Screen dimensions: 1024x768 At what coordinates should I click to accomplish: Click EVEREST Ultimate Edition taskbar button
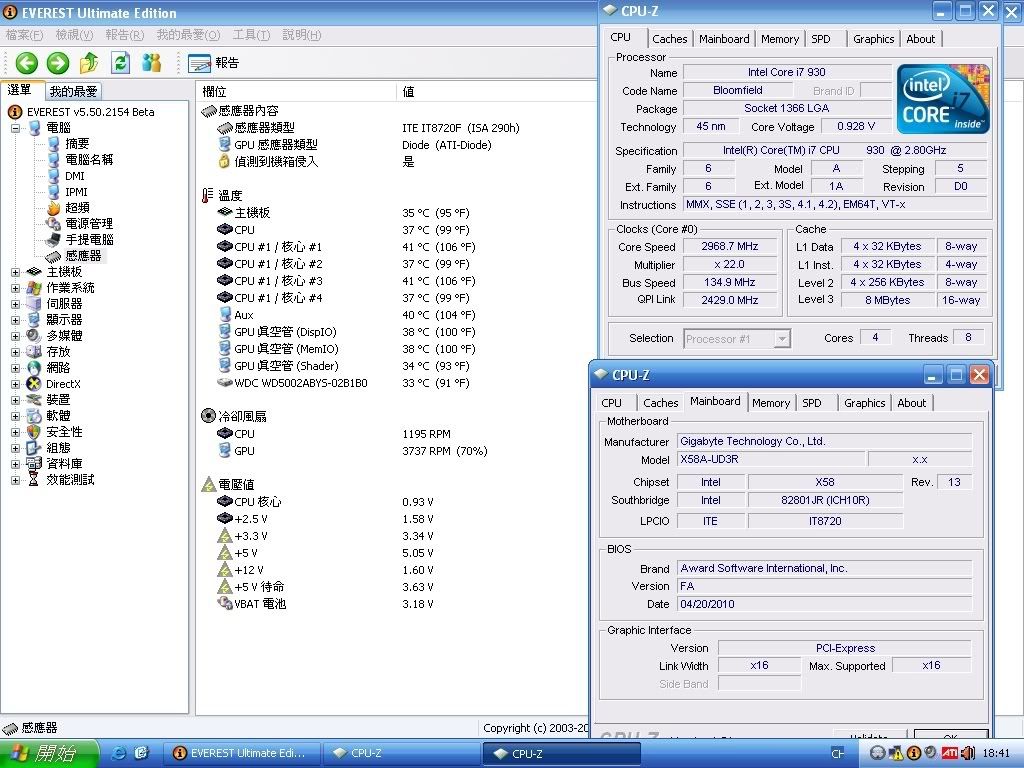click(242, 754)
